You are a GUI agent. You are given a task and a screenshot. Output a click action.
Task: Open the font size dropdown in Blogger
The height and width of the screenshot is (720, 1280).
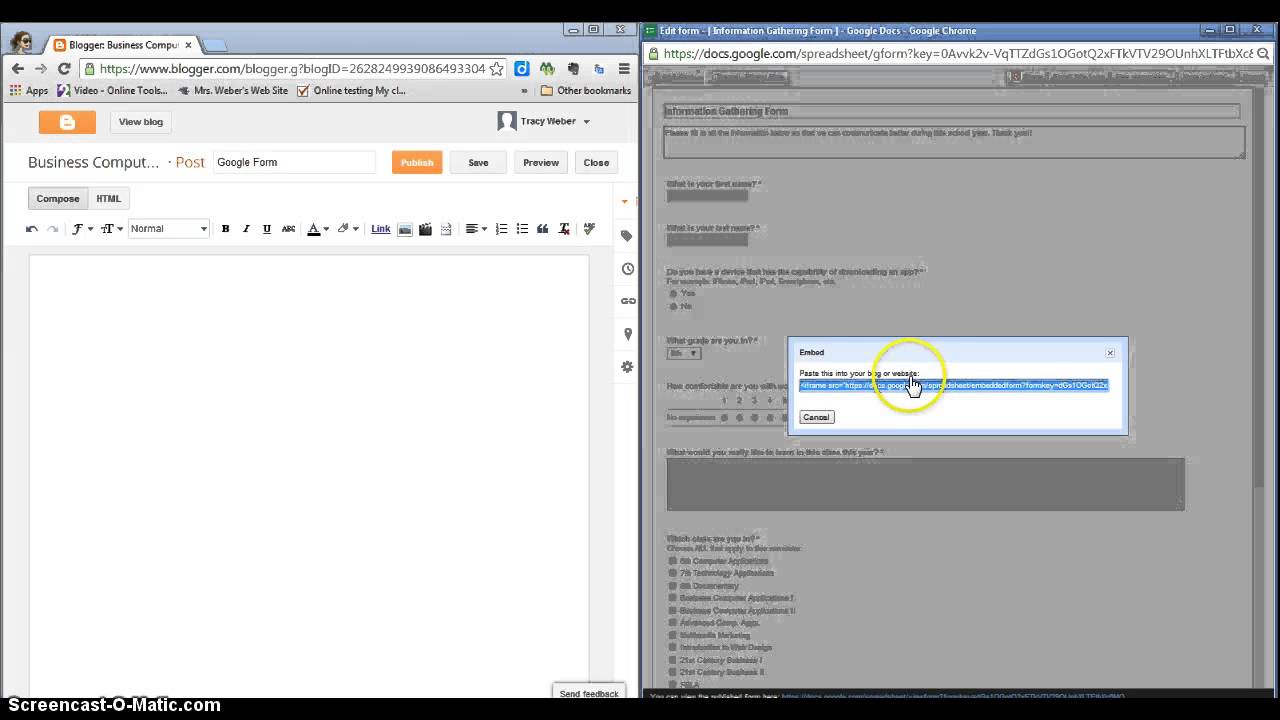tap(112, 229)
